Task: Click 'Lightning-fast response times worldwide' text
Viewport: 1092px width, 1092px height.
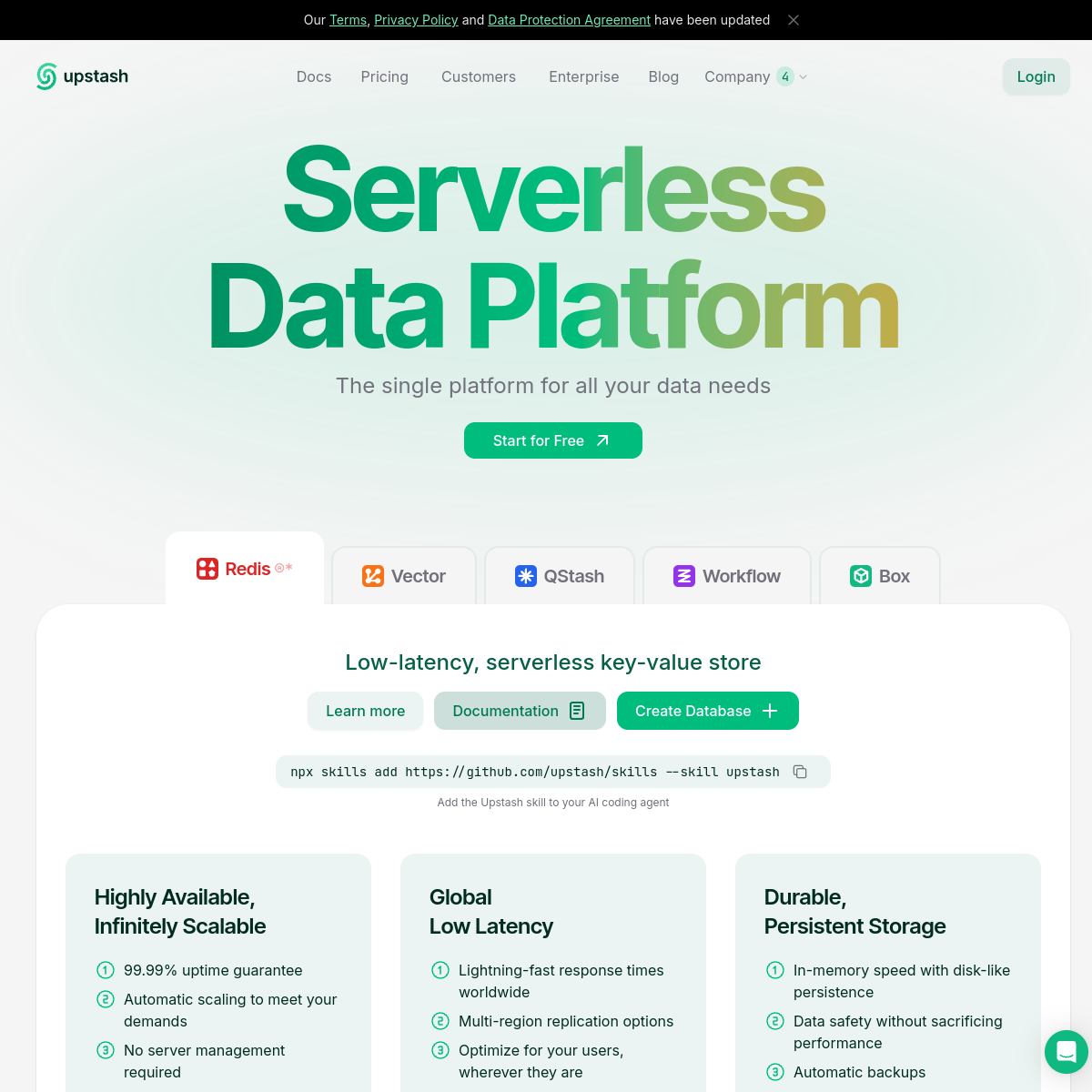Action: 561,981
